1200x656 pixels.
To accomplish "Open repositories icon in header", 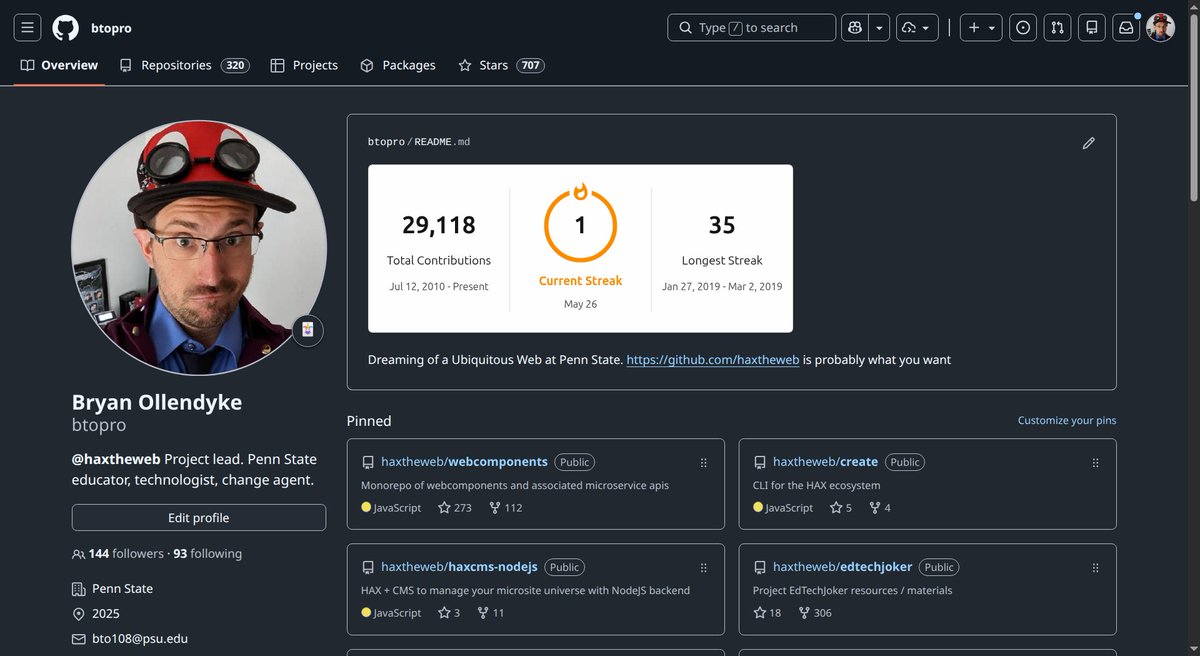I will point(1092,28).
